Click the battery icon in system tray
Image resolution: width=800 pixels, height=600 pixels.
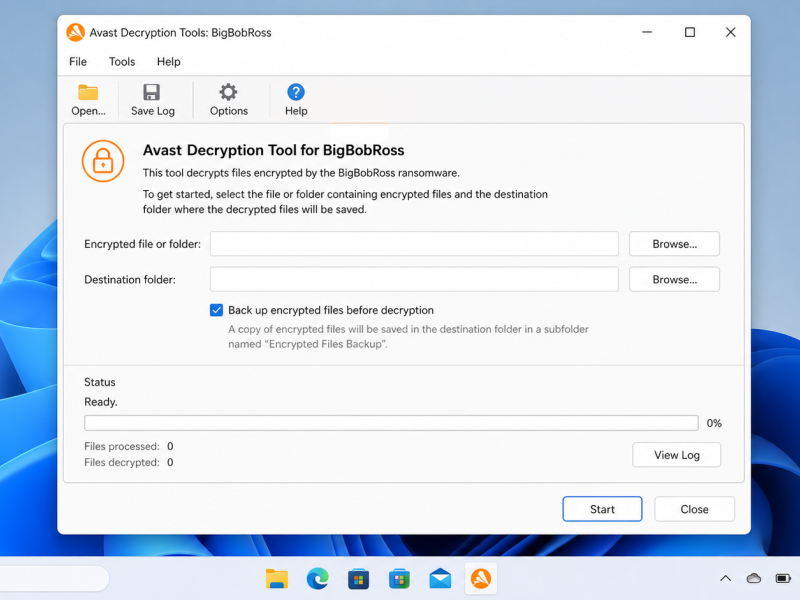click(x=783, y=579)
